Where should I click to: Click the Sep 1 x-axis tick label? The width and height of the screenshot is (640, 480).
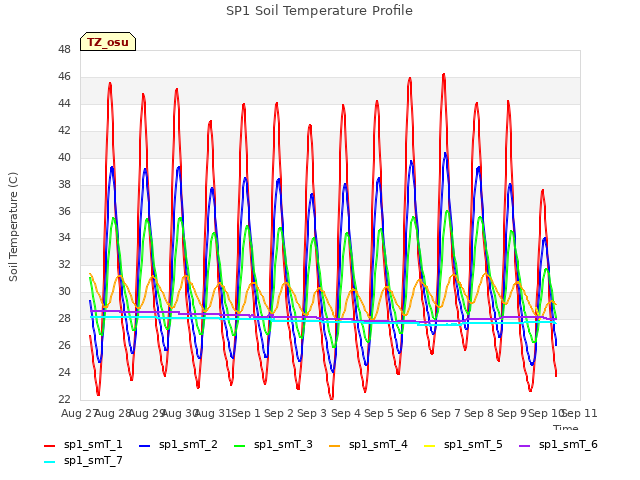click(246, 413)
